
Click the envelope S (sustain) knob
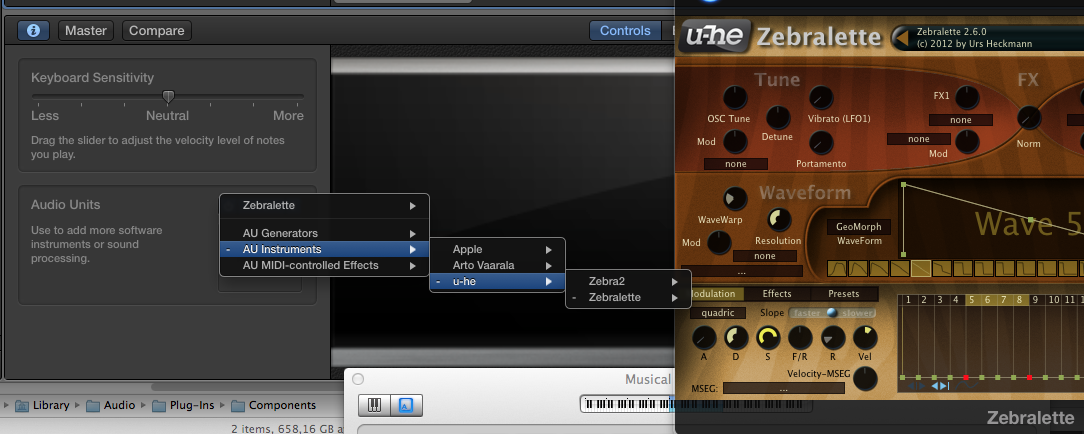768,338
